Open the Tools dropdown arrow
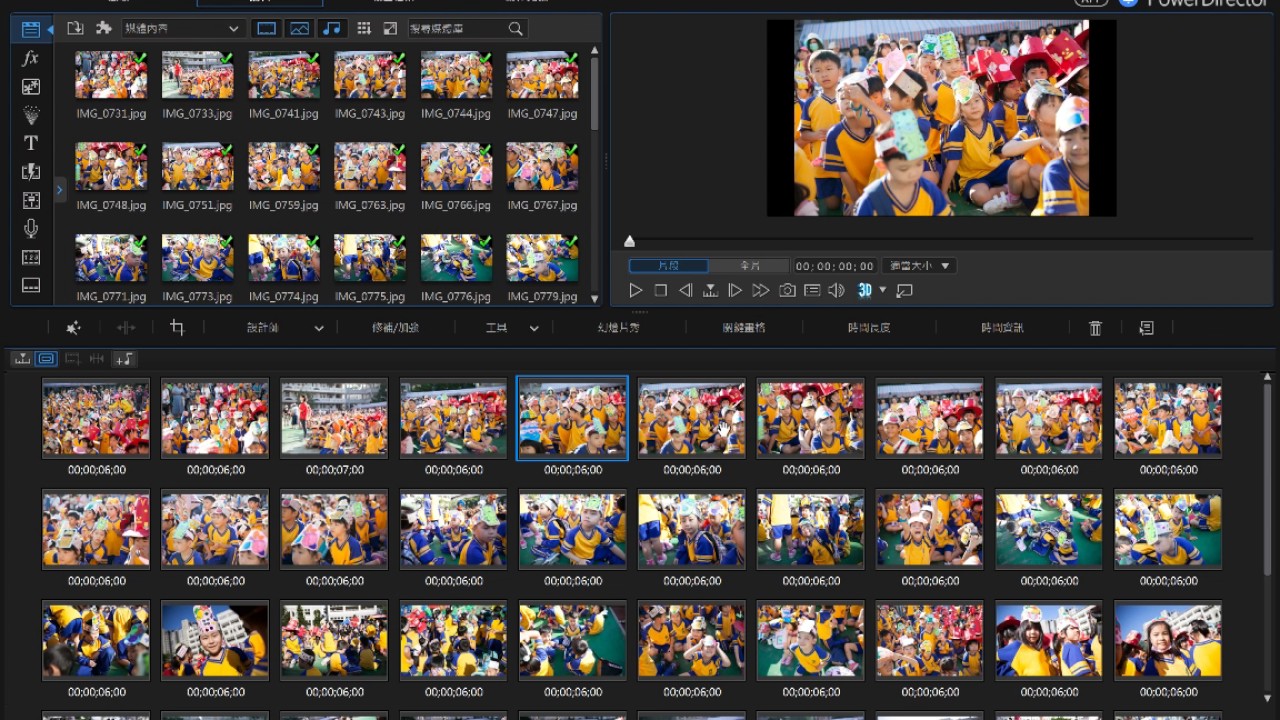This screenshot has width=1280, height=720. pos(534,328)
